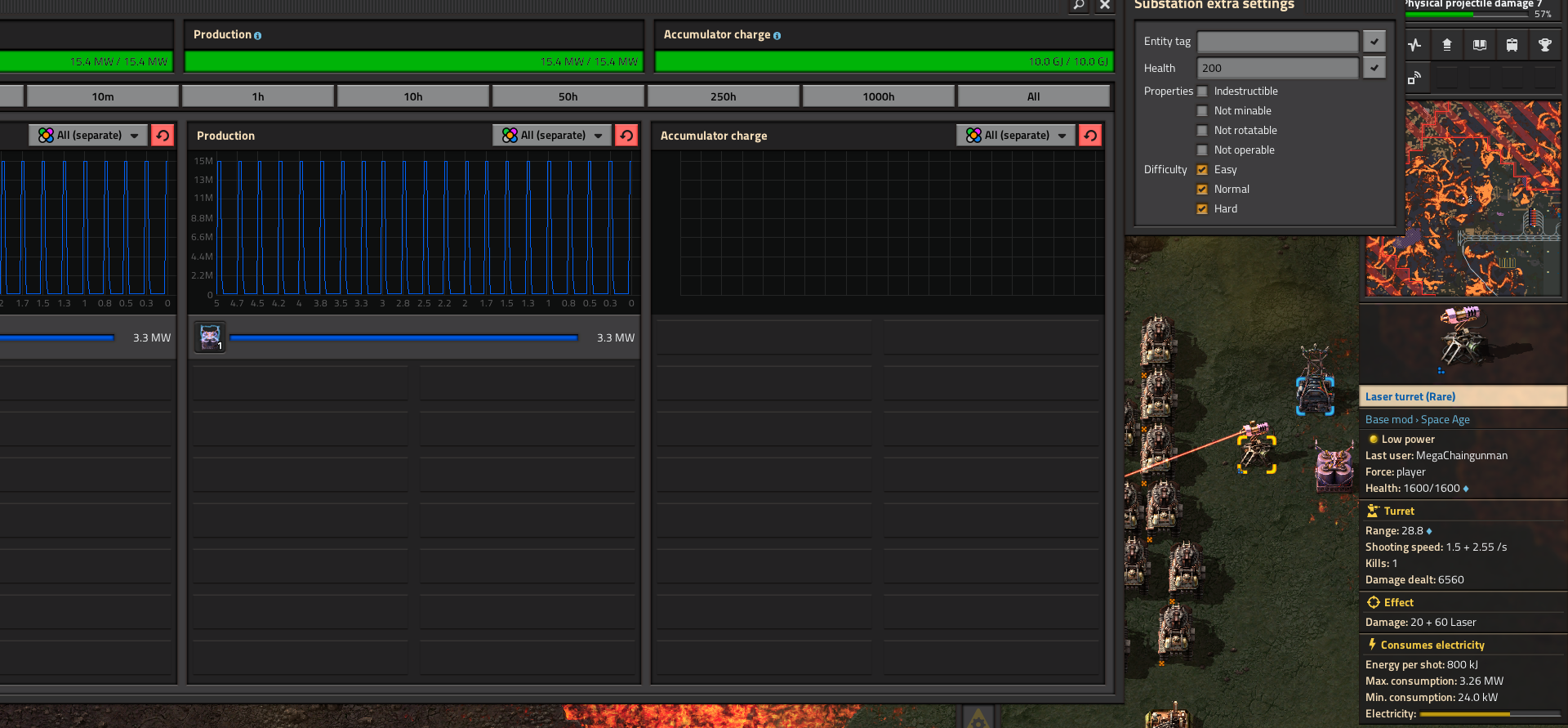Screen dimensions: 1568x728
Task: Click the Production info tooltip icon
Action: point(257,36)
